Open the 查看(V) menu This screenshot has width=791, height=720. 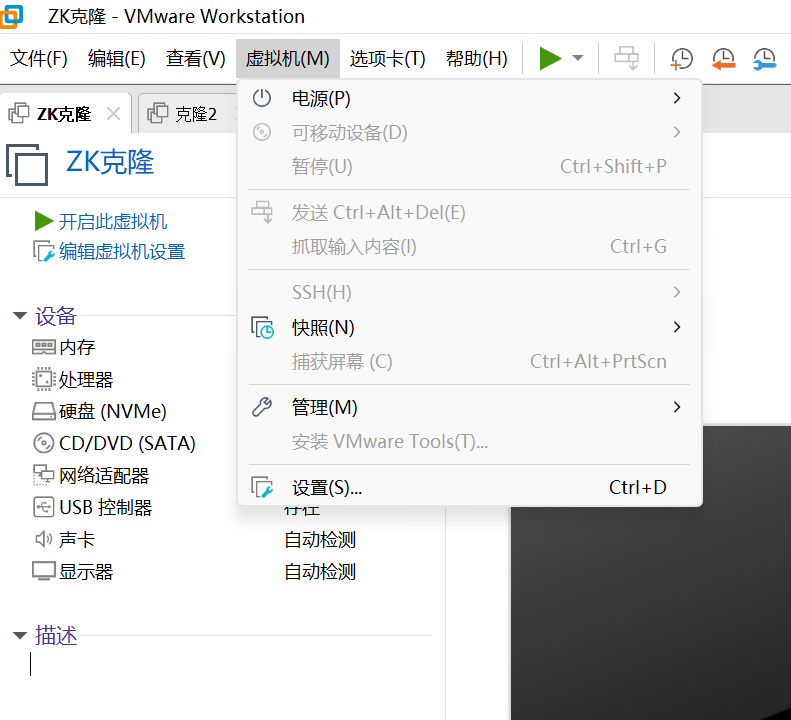[196, 59]
